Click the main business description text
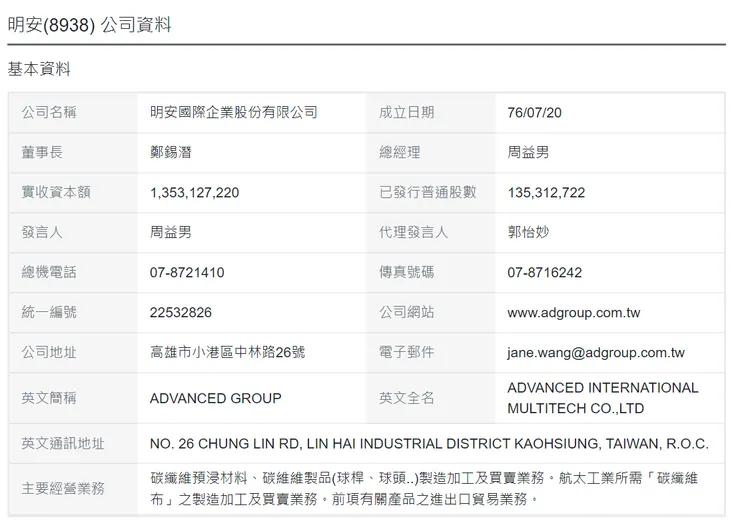This screenshot has height=530, width=740. pos(424,488)
